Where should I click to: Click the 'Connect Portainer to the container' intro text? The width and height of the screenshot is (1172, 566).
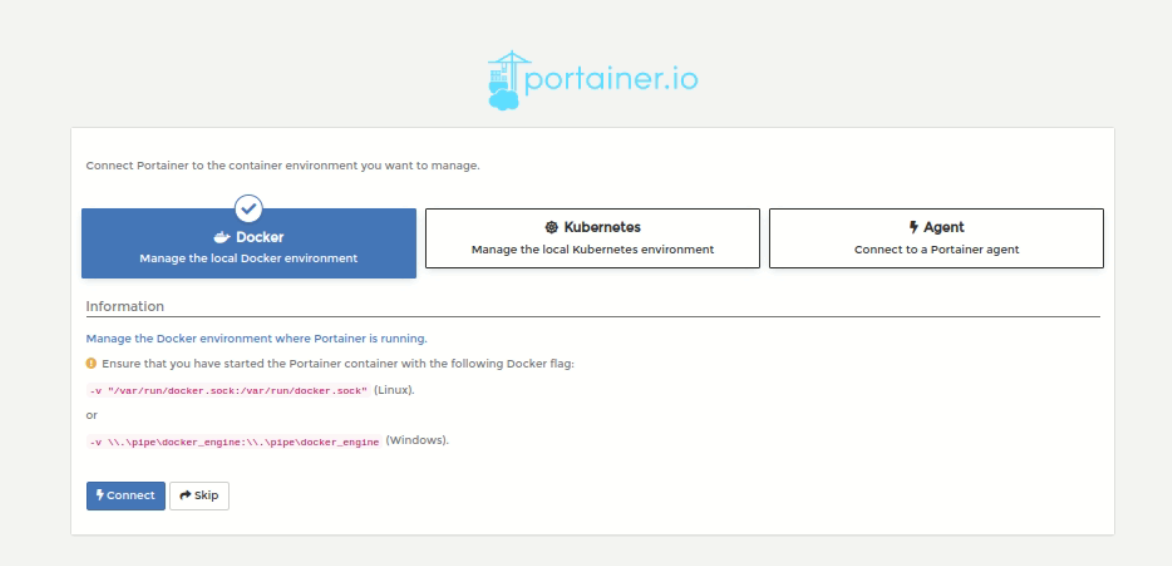(283, 165)
